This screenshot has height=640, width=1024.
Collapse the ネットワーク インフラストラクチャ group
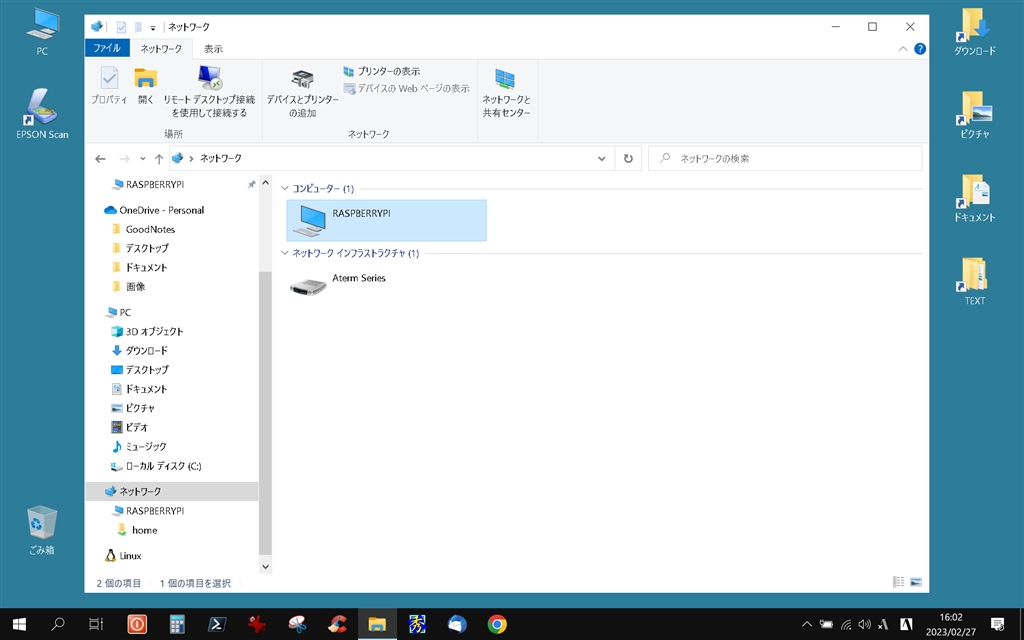[285, 253]
